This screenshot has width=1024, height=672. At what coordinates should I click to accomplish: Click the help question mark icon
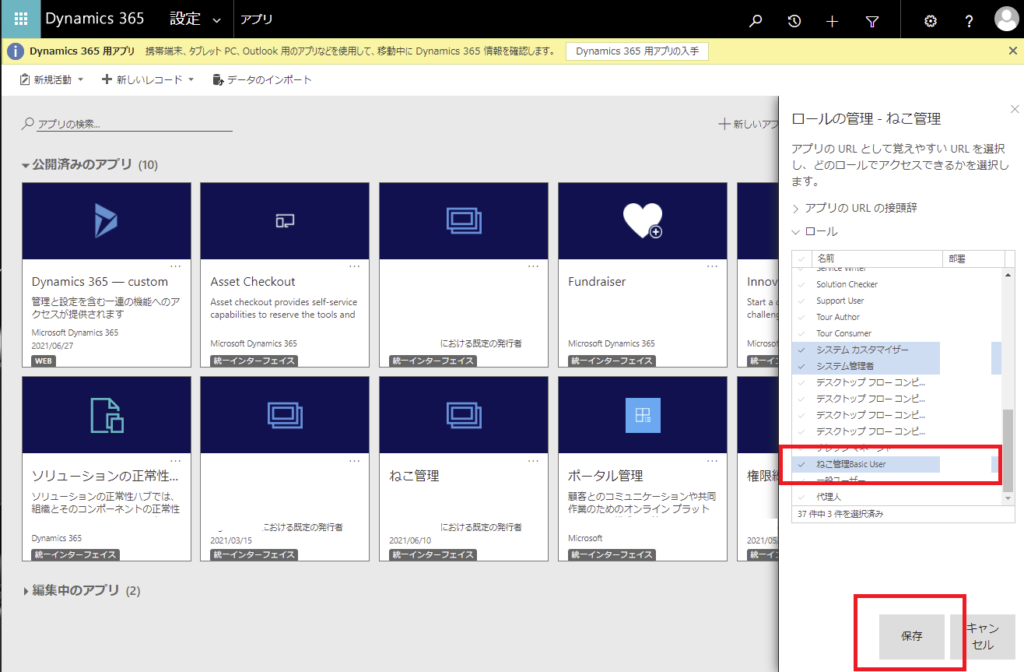969,22
